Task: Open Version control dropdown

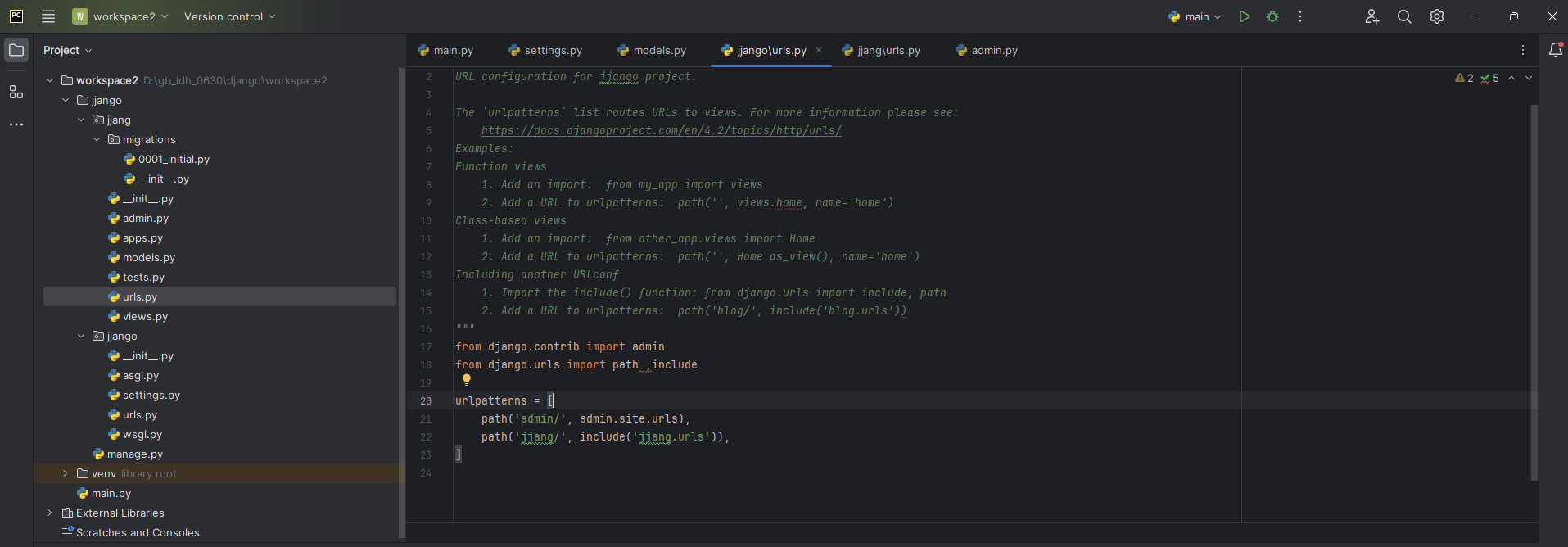Action: (229, 16)
